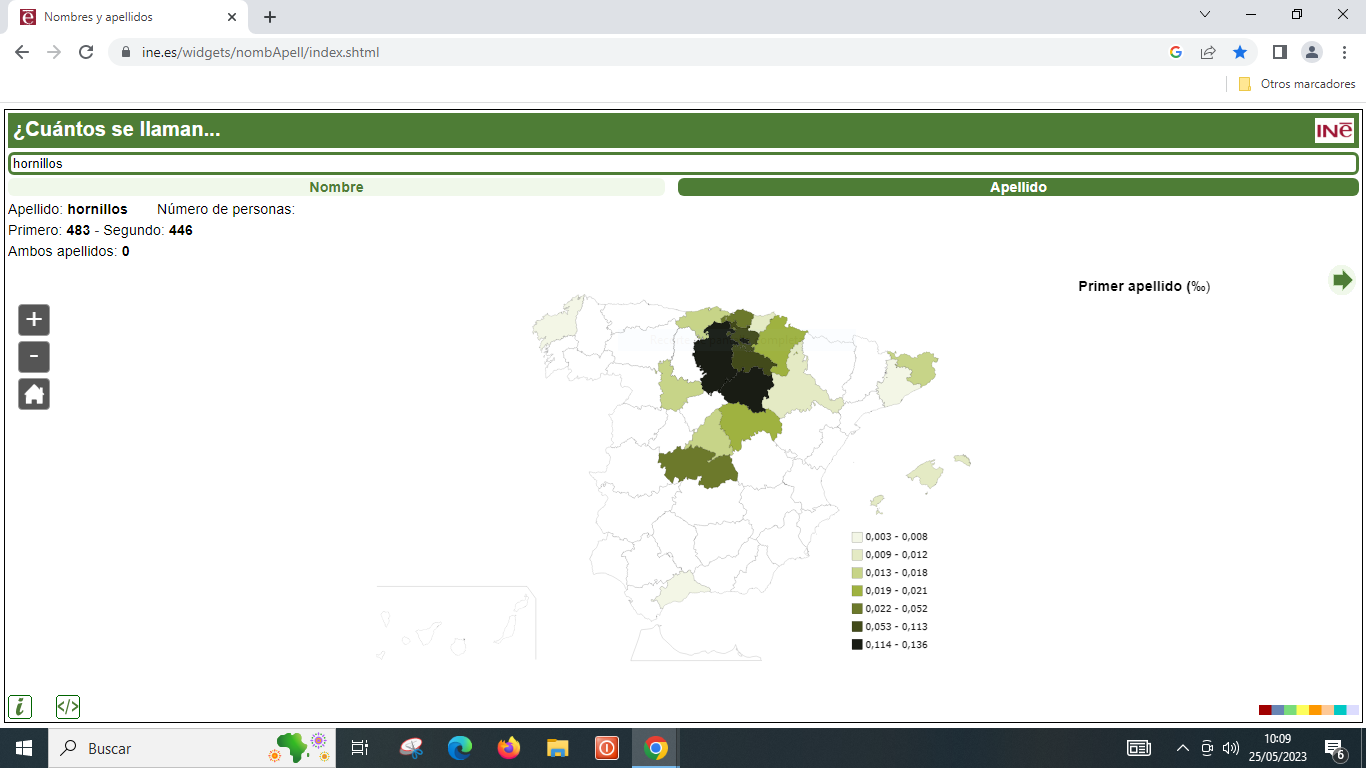Toggle the browser side panel
Viewport: 1366px width, 768px height.
point(1279,52)
